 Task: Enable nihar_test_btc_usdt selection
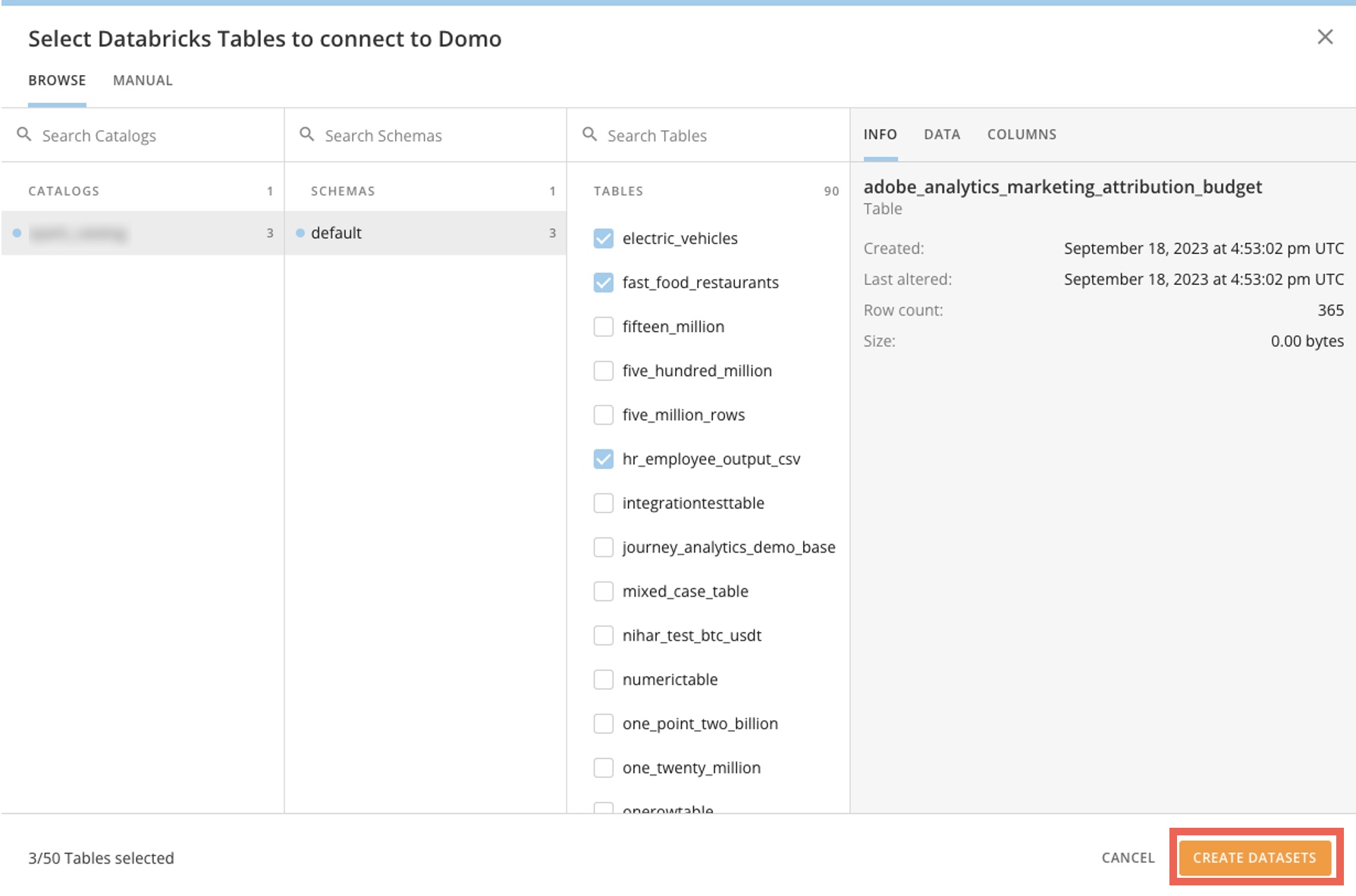click(604, 635)
